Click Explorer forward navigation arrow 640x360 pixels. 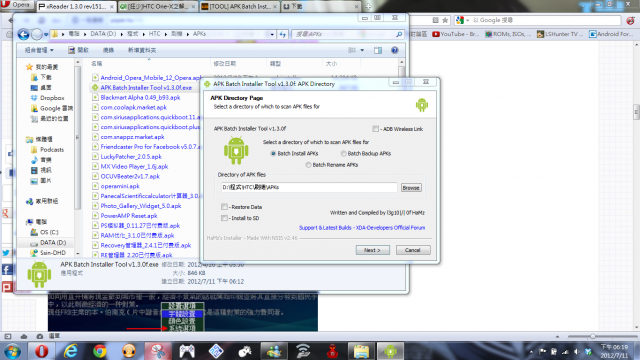[x=37, y=34]
